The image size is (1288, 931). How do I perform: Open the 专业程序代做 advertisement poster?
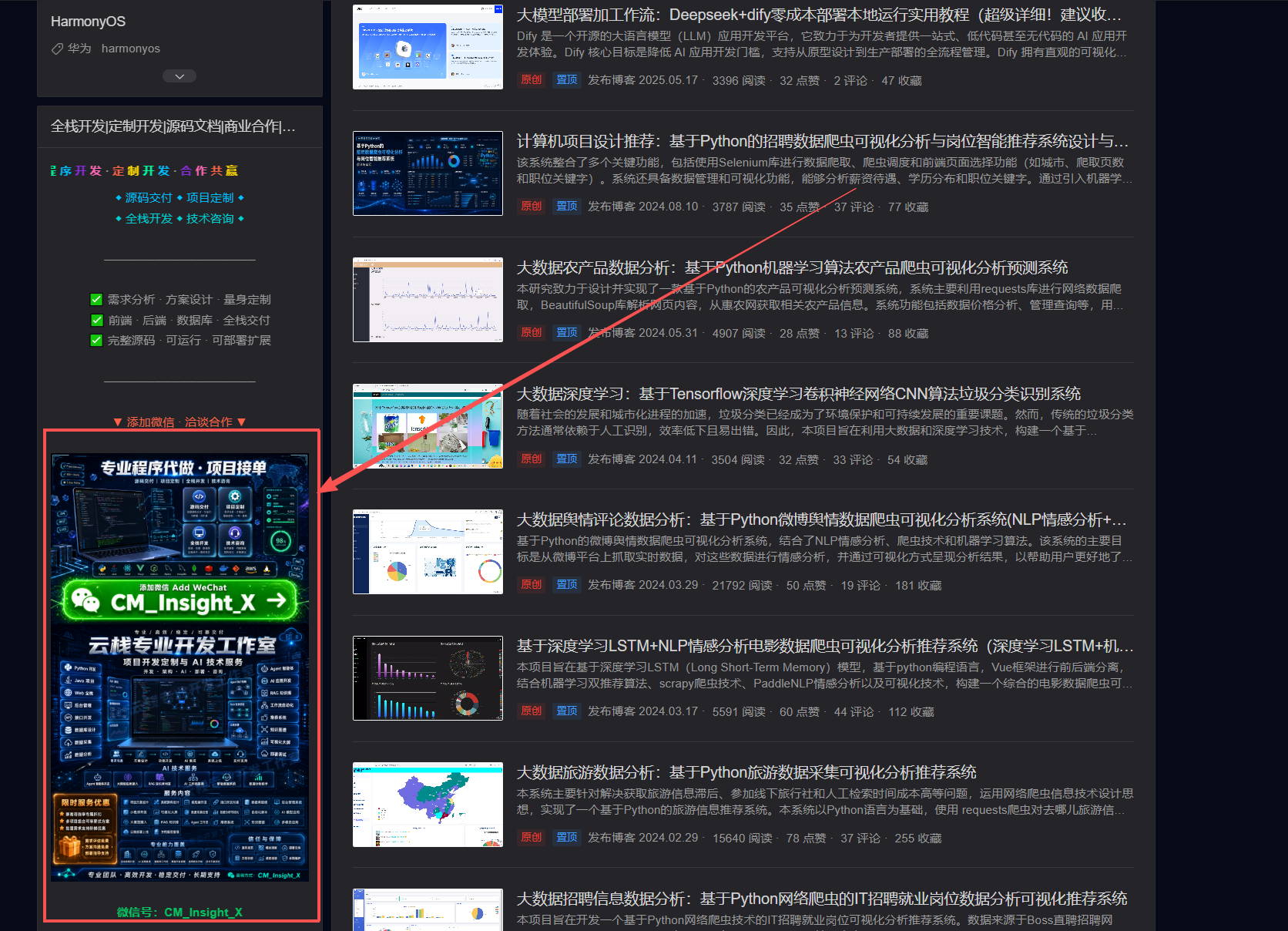coord(179,667)
